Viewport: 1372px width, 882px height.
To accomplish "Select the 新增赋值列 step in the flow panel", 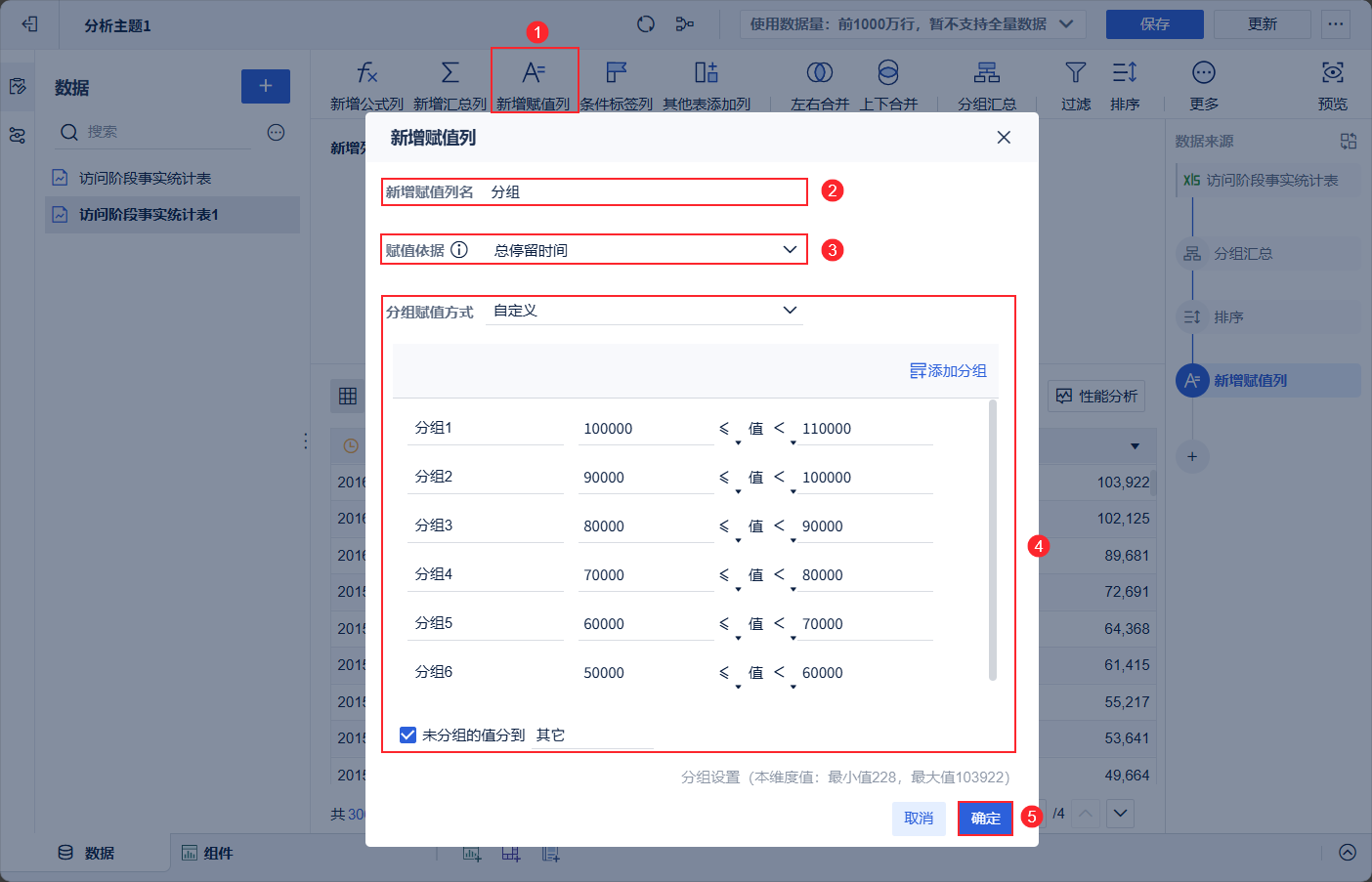I will click(1267, 381).
